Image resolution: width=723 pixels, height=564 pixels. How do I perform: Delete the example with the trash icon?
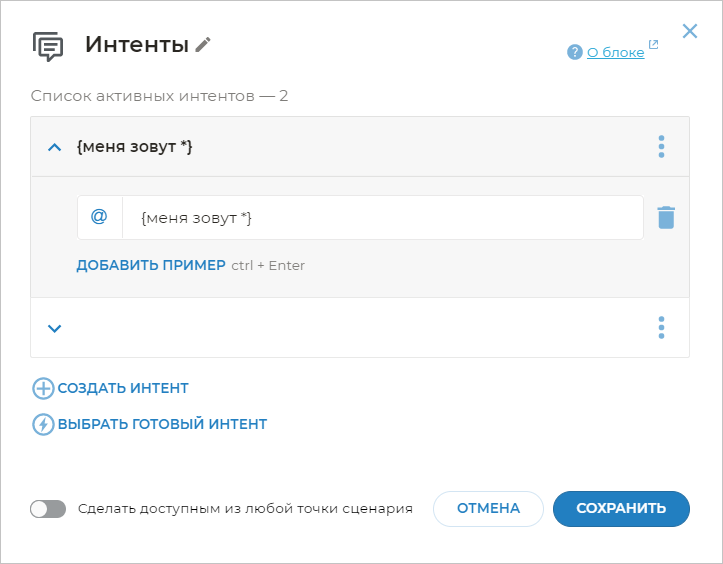coord(666,217)
